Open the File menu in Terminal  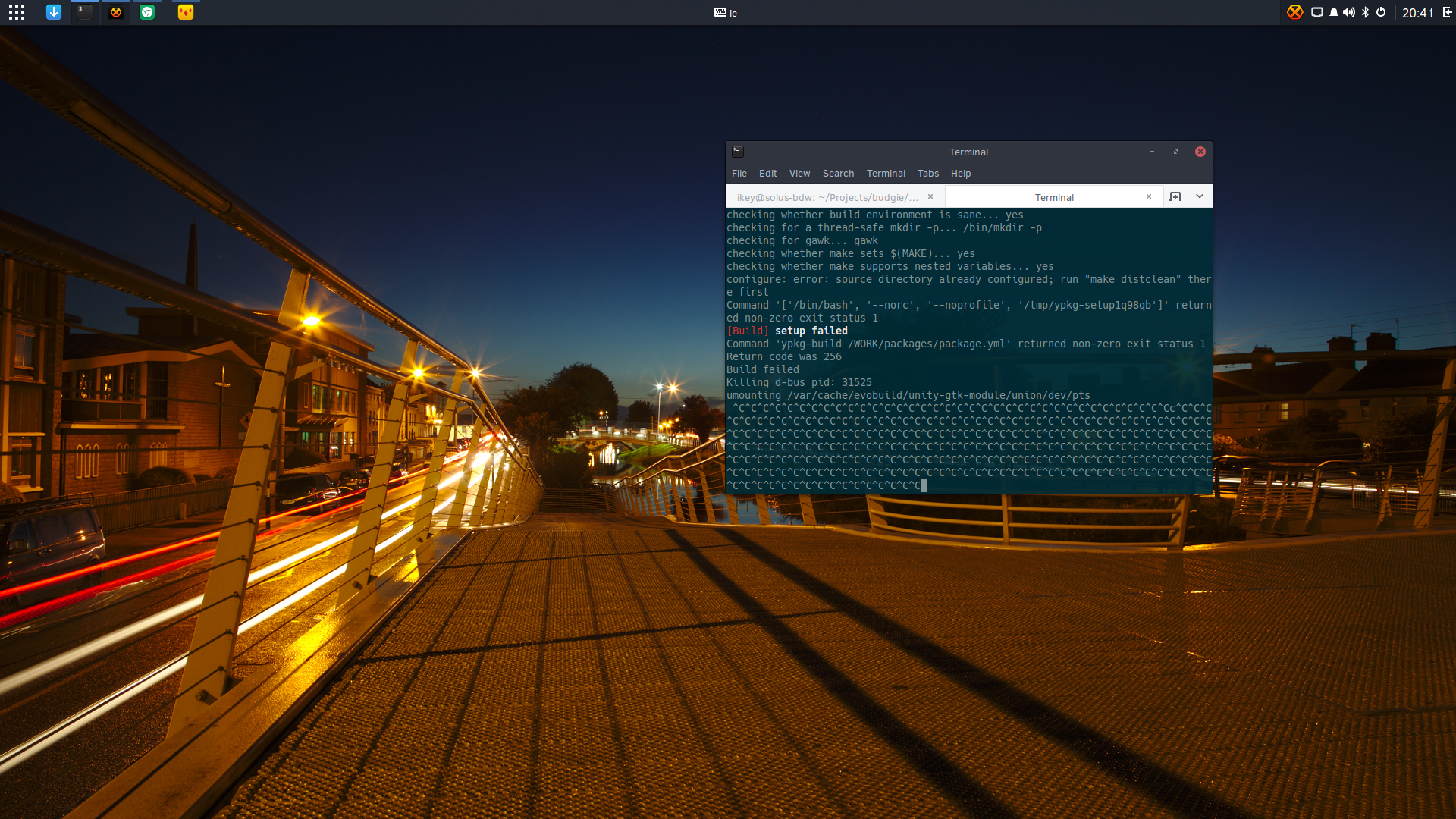point(739,174)
